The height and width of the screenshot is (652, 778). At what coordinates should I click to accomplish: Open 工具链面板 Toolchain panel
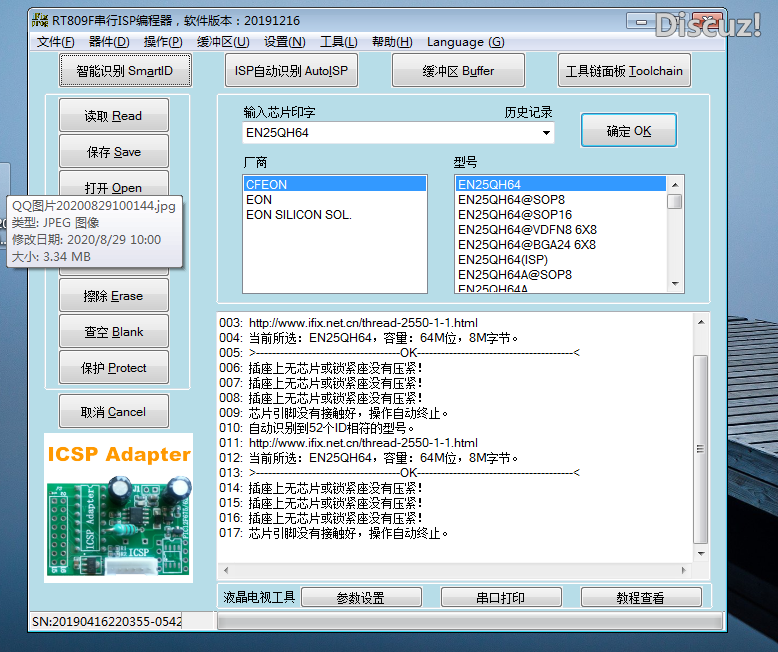pyautogui.click(x=624, y=70)
